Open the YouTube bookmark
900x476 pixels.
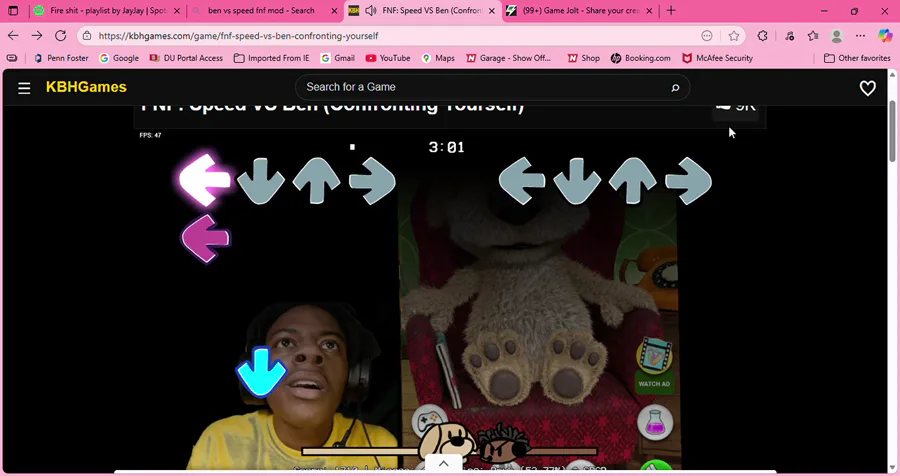(388, 58)
